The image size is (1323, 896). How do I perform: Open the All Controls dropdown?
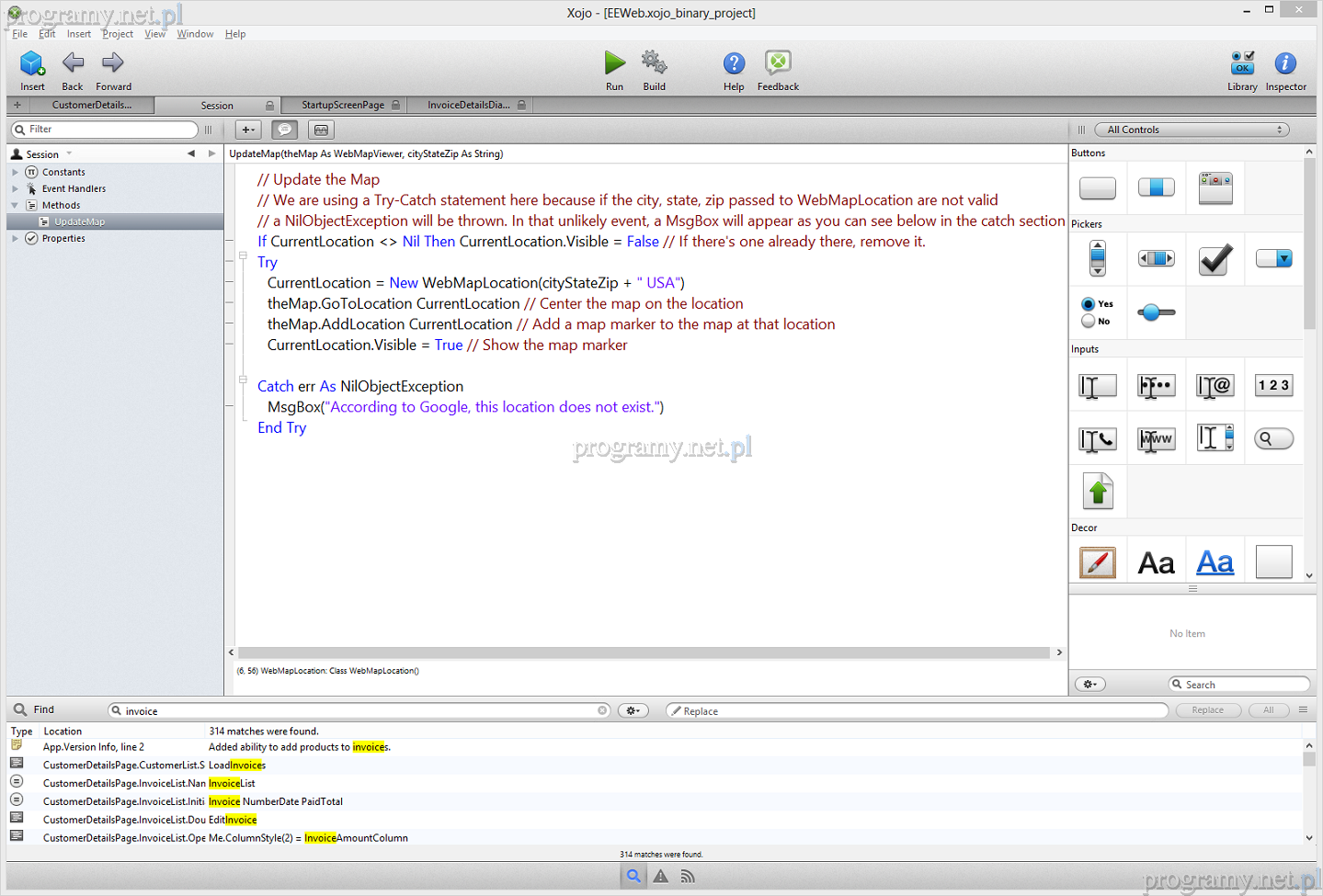tap(1192, 130)
